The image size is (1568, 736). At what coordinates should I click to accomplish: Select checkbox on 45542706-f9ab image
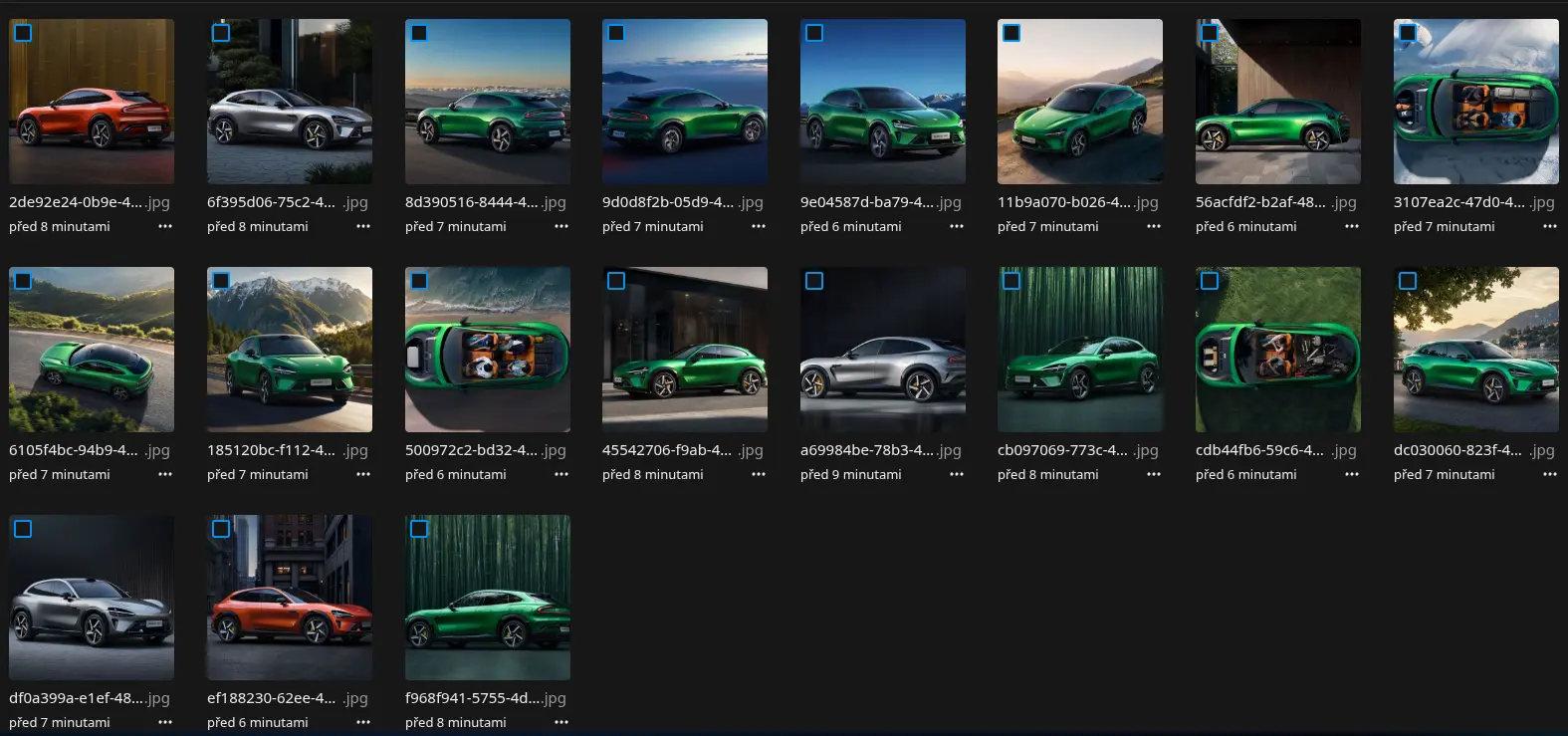tap(616, 281)
